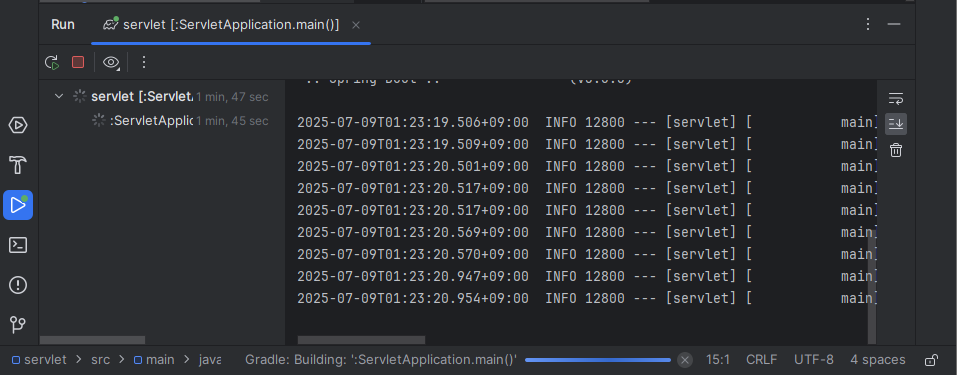Open 4 spaces indentation settings
Image resolution: width=957 pixels, height=375 pixels.
tap(878, 360)
